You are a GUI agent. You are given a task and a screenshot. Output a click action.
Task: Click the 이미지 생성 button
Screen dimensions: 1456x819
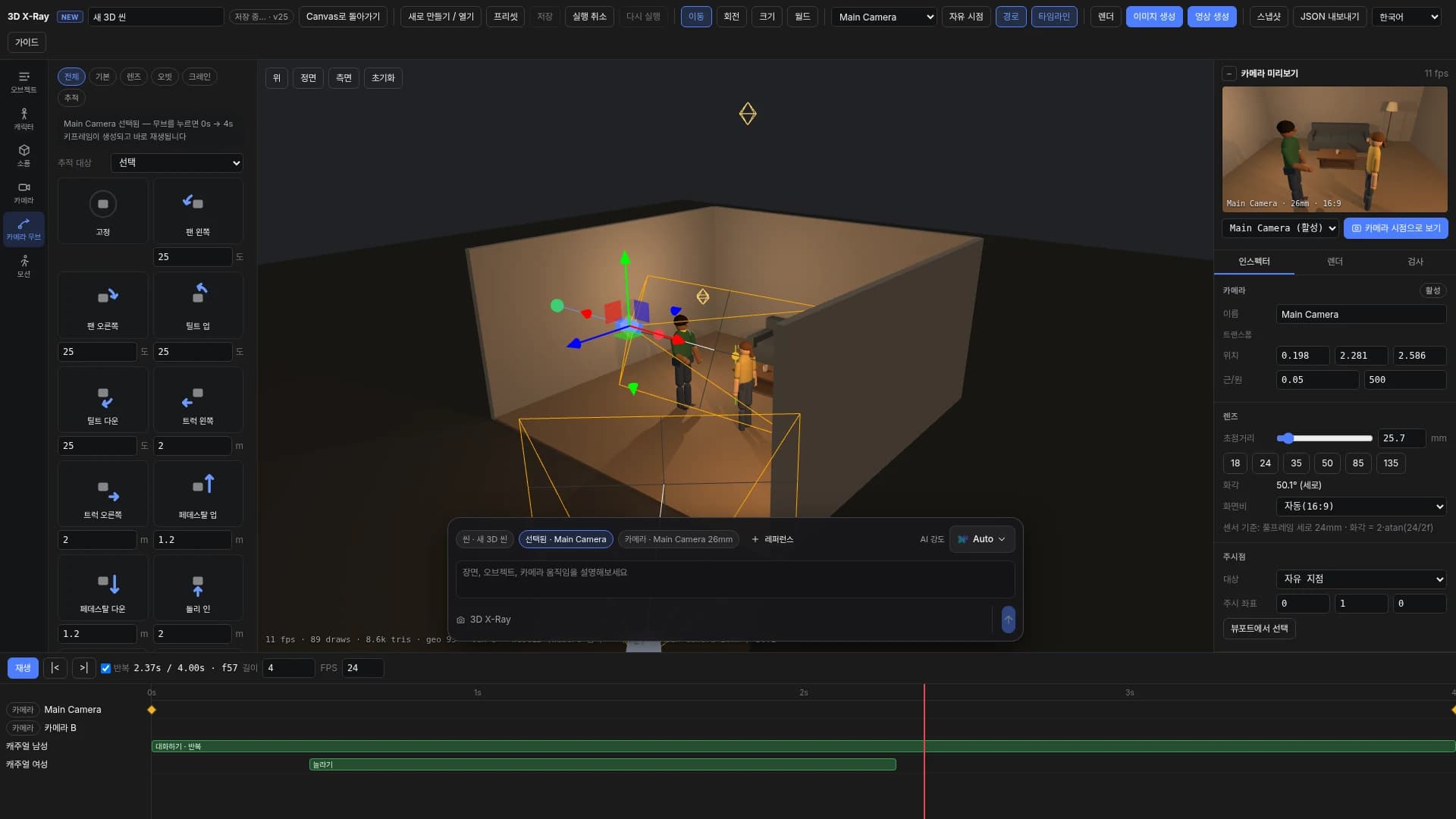coord(1154,17)
